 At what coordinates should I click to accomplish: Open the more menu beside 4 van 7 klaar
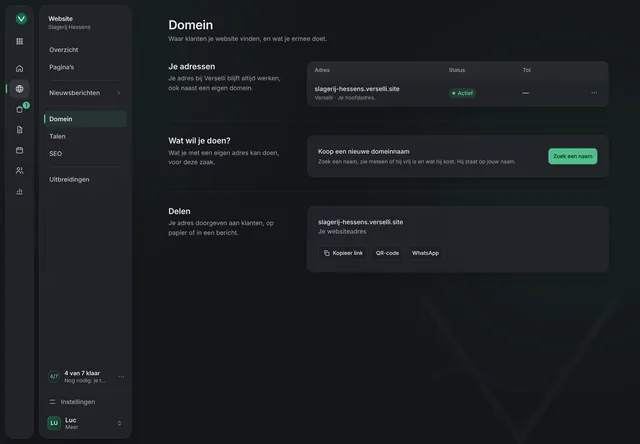click(x=121, y=377)
